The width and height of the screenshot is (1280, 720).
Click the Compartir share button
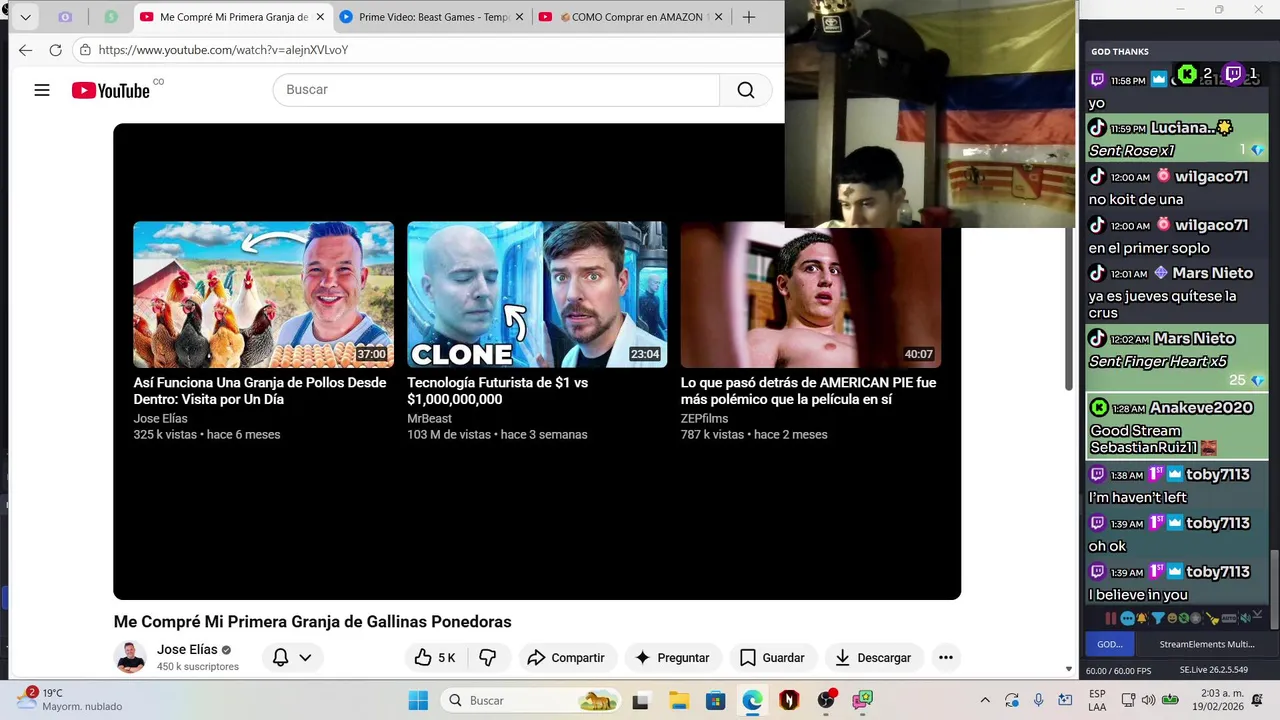point(566,657)
